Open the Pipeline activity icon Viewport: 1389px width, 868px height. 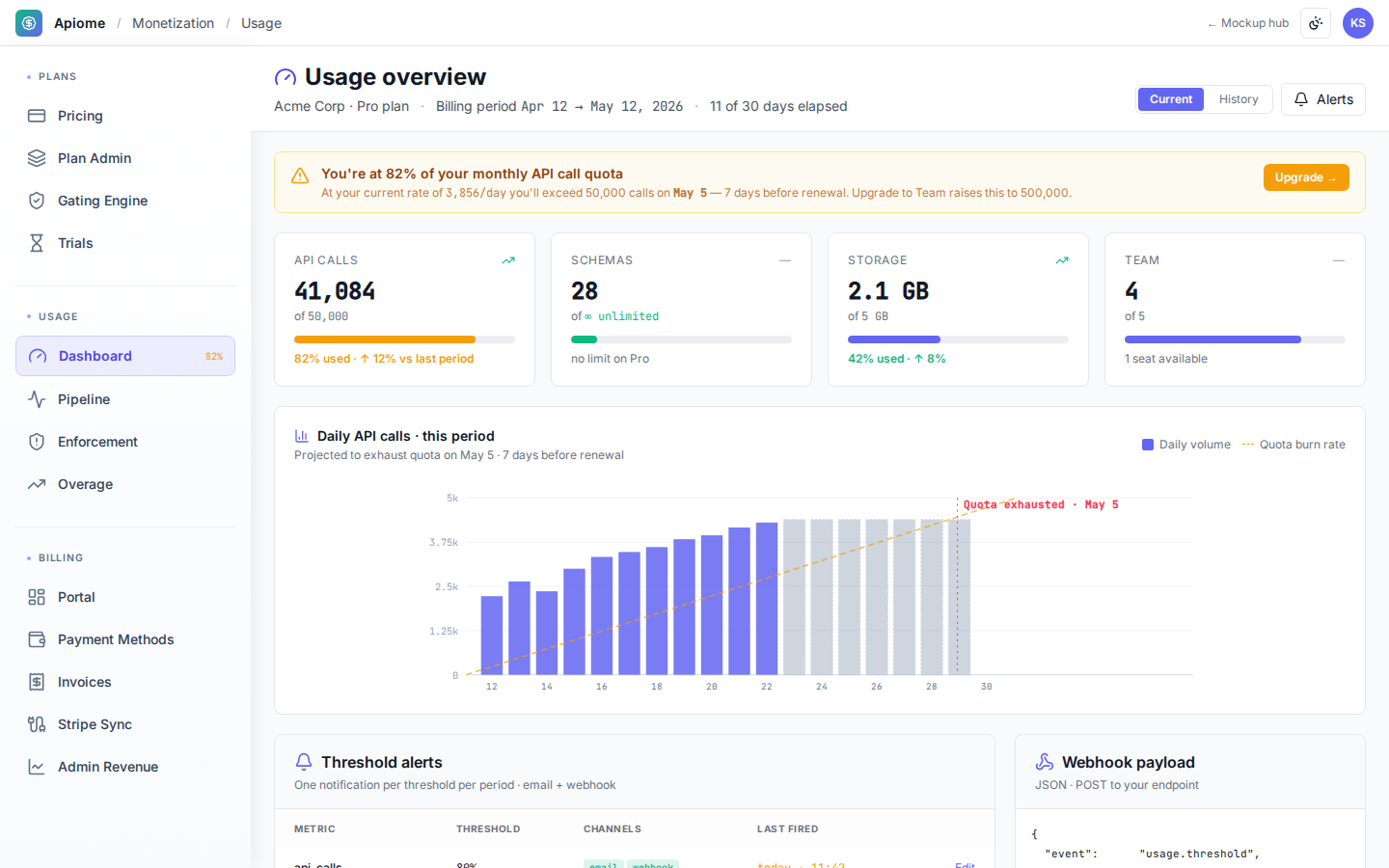[37, 399]
